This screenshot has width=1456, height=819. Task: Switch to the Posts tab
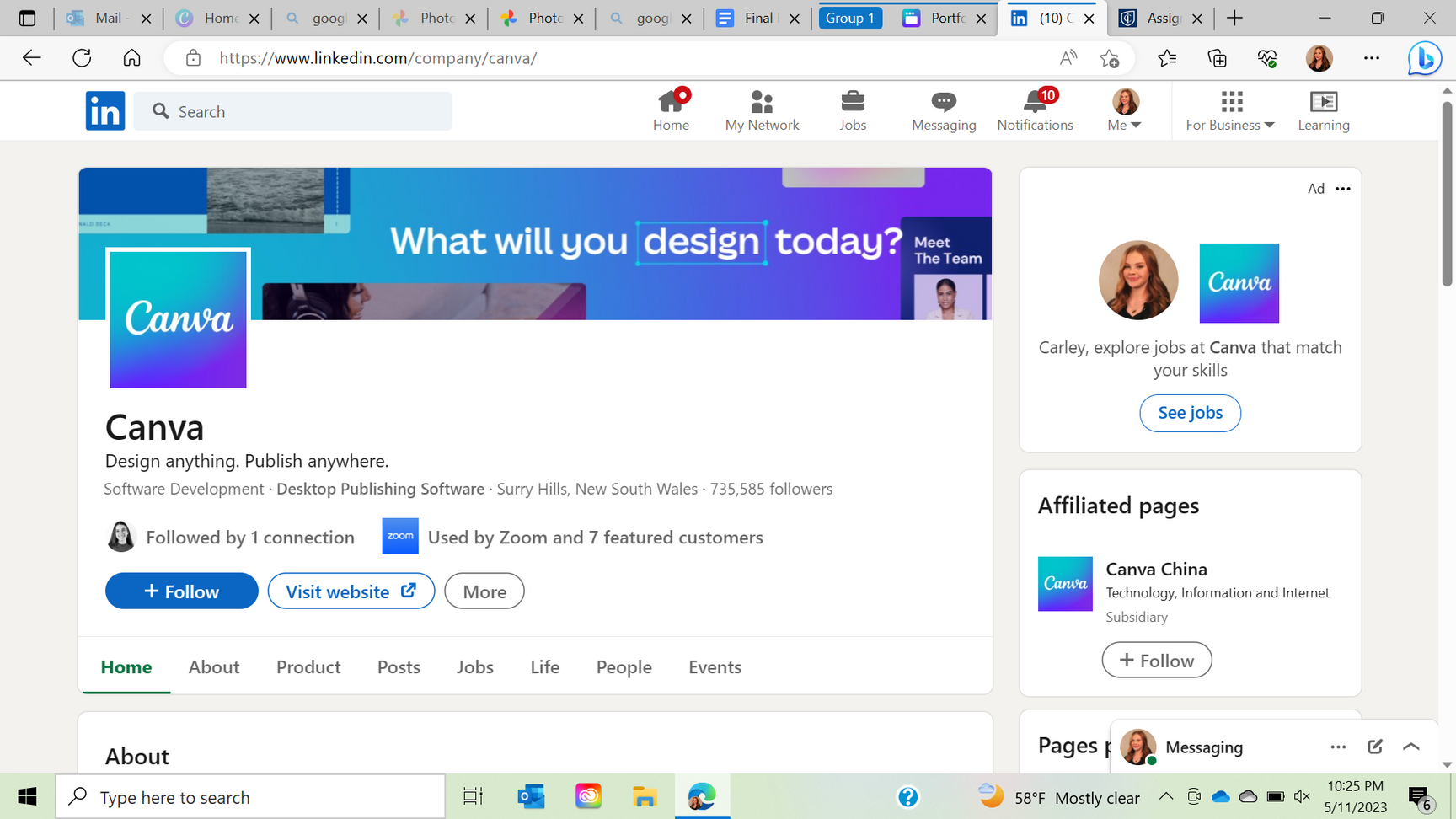pos(399,666)
